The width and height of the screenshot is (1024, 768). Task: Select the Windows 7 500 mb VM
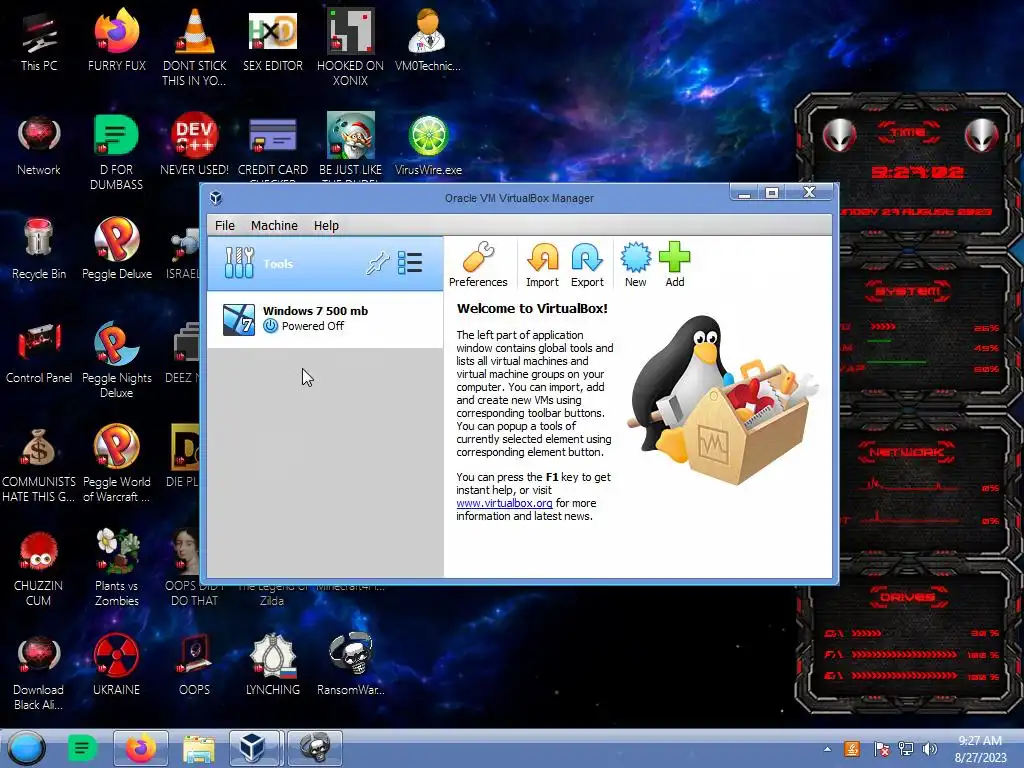click(x=325, y=319)
